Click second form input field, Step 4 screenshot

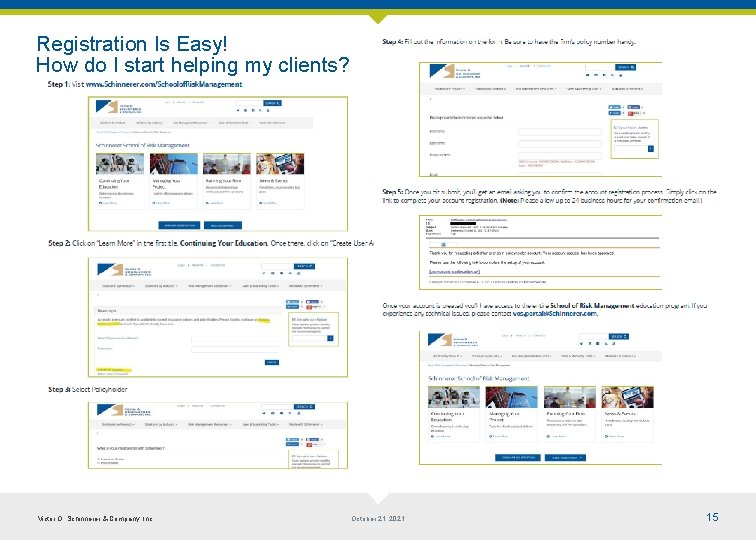[x=560, y=144]
